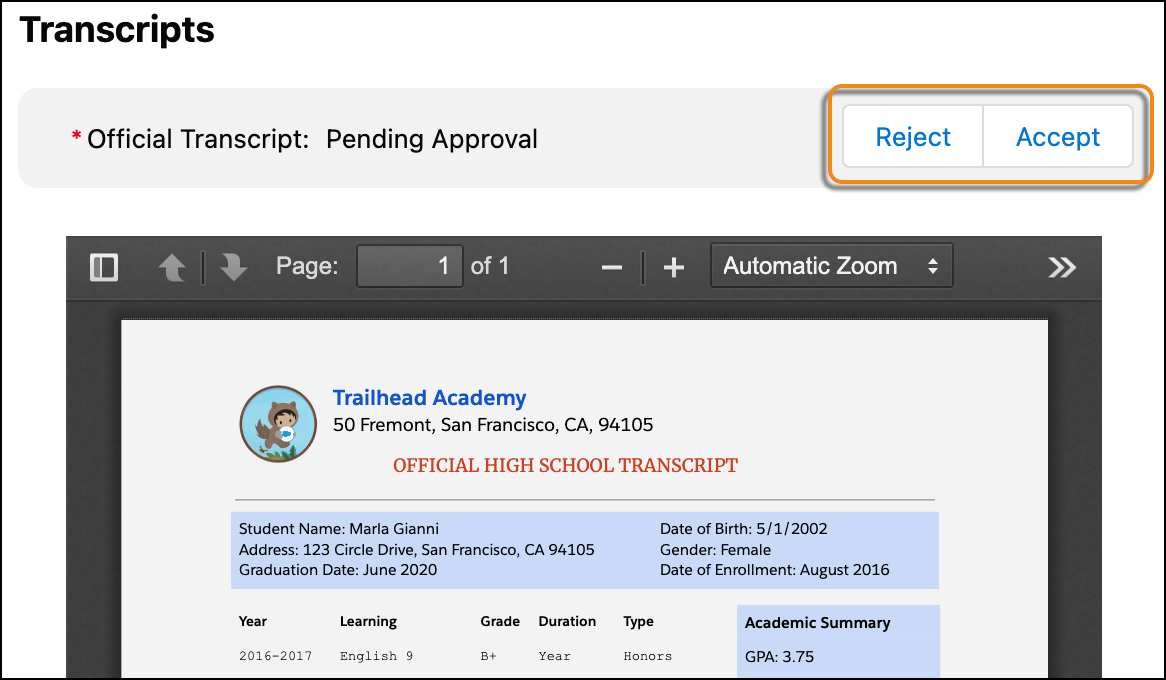Image resolution: width=1166 pixels, height=680 pixels.
Task: Click Gender: Female text
Action: tap(715, 550)
